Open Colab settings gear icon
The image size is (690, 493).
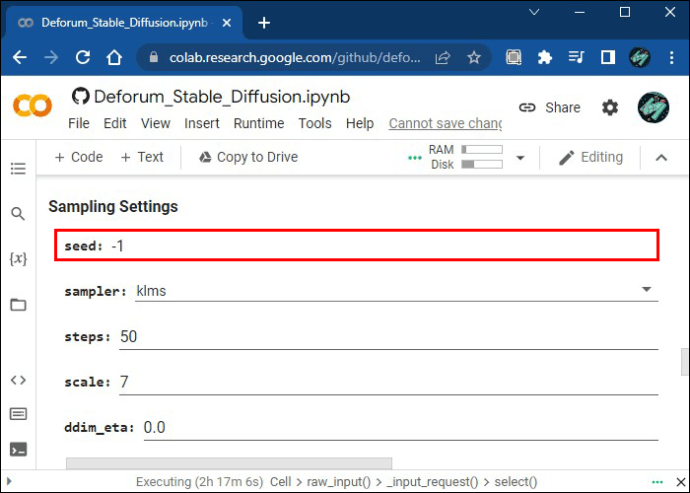click(x=610, y=107)
